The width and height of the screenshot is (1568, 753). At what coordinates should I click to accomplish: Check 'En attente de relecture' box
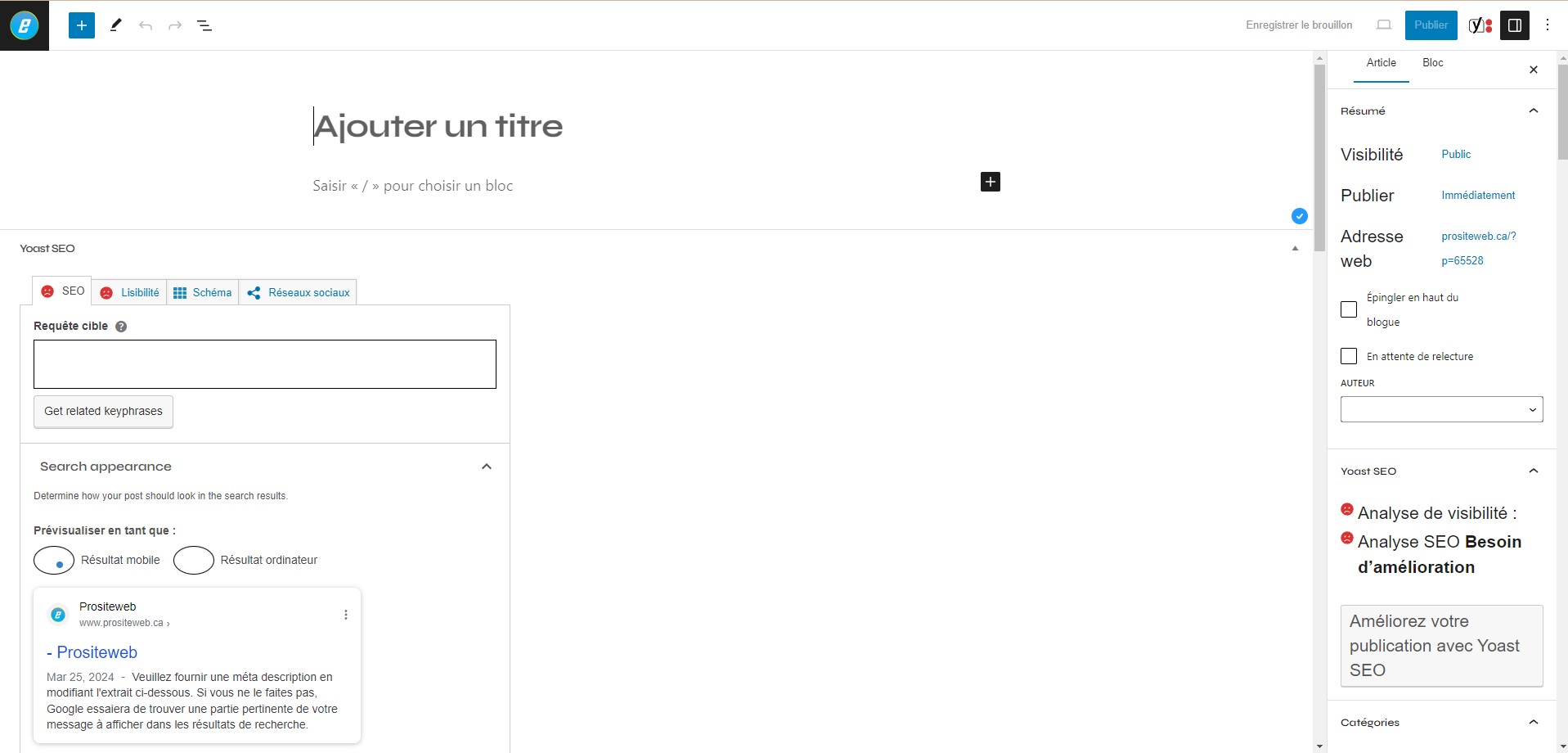pyautogui.click(x=1349, y=356)
